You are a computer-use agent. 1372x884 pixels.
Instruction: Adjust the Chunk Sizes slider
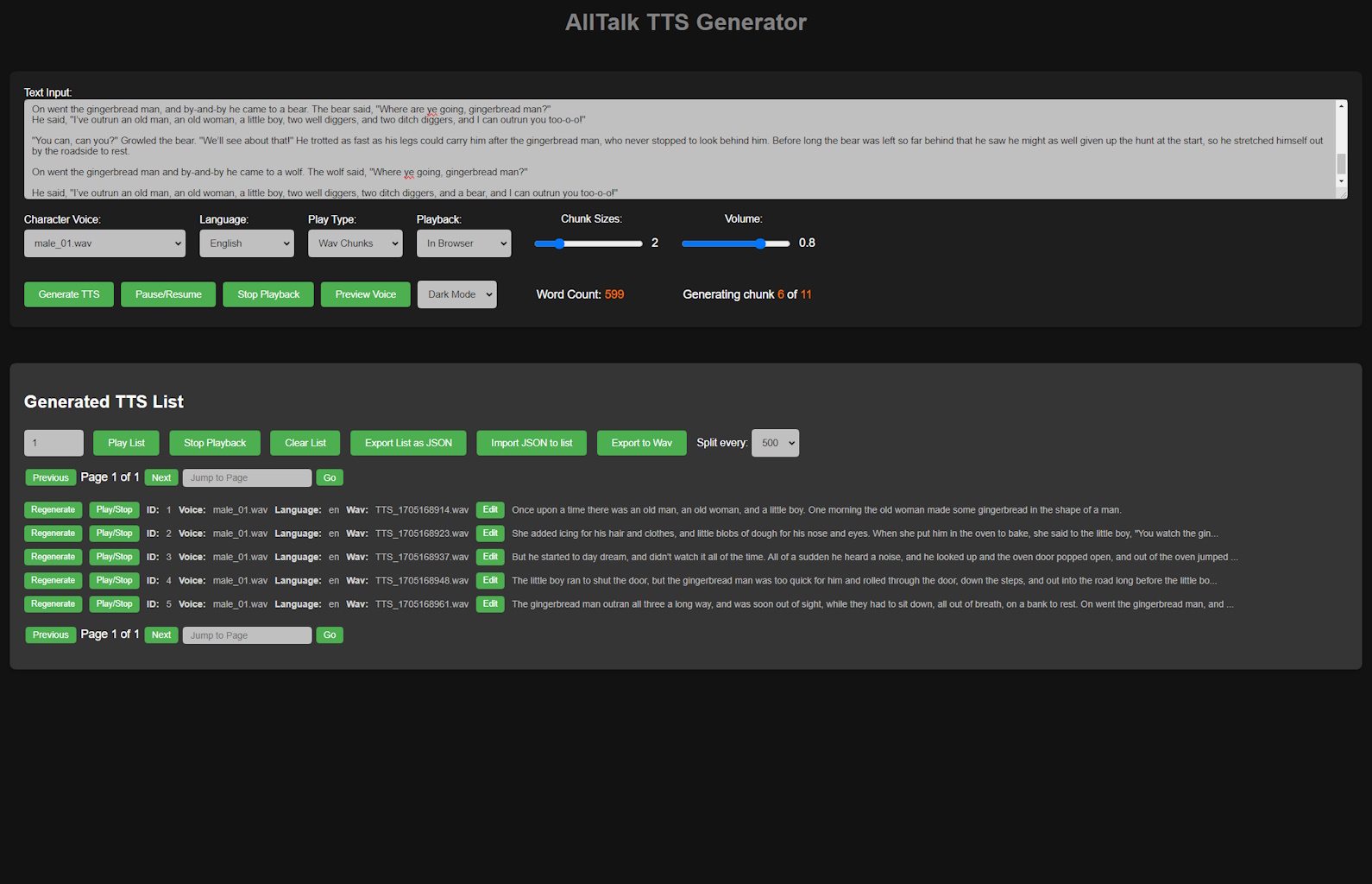(588, 243)
